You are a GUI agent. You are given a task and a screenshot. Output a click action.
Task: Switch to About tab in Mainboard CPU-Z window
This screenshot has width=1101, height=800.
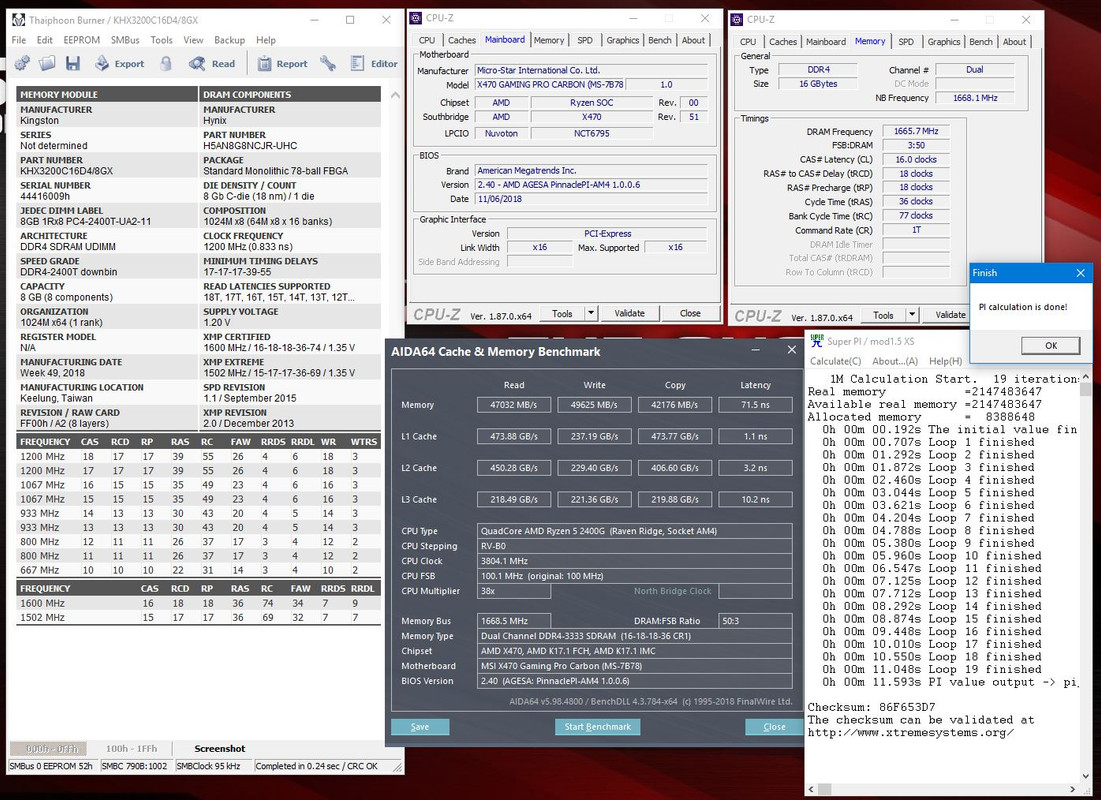click(x=693, y=41)
